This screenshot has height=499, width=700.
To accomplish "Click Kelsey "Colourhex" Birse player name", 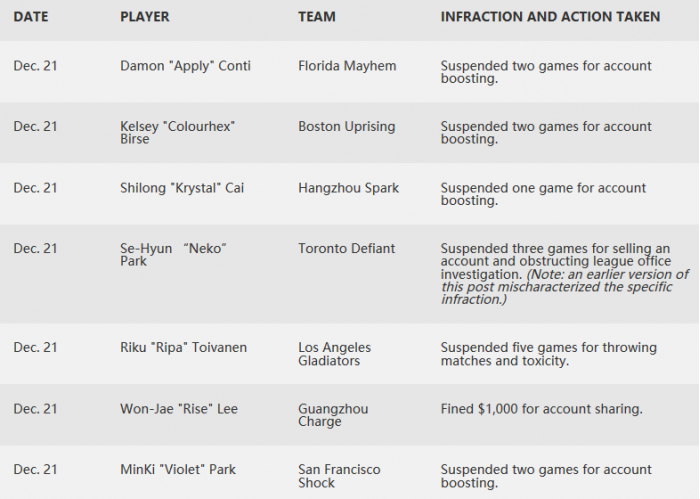I will [x=177, y=133].
